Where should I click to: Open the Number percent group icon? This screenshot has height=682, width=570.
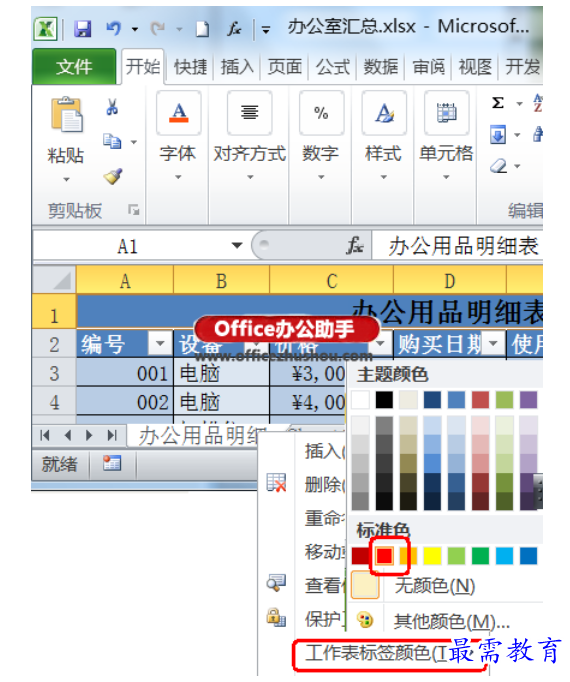321,113
